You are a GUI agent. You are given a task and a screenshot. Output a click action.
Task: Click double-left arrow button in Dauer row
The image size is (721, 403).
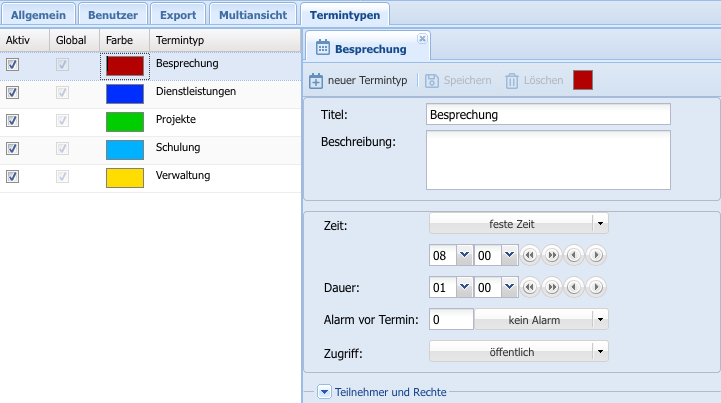coord(530,287)
